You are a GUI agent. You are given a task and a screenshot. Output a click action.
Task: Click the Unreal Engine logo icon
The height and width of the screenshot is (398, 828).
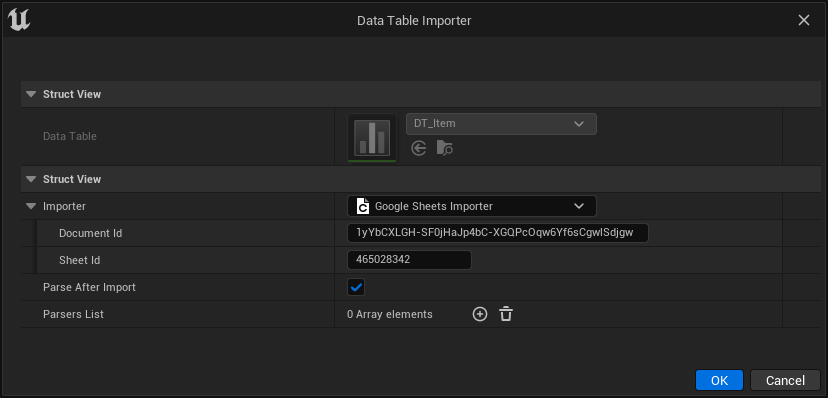click(20, 20)
